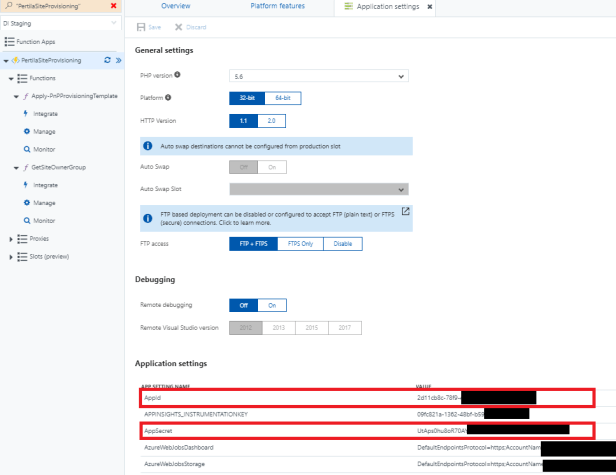This screenshot has height=475, width=616.
Task: Open FTP learn more external link icon
Action: coord(405,211)
